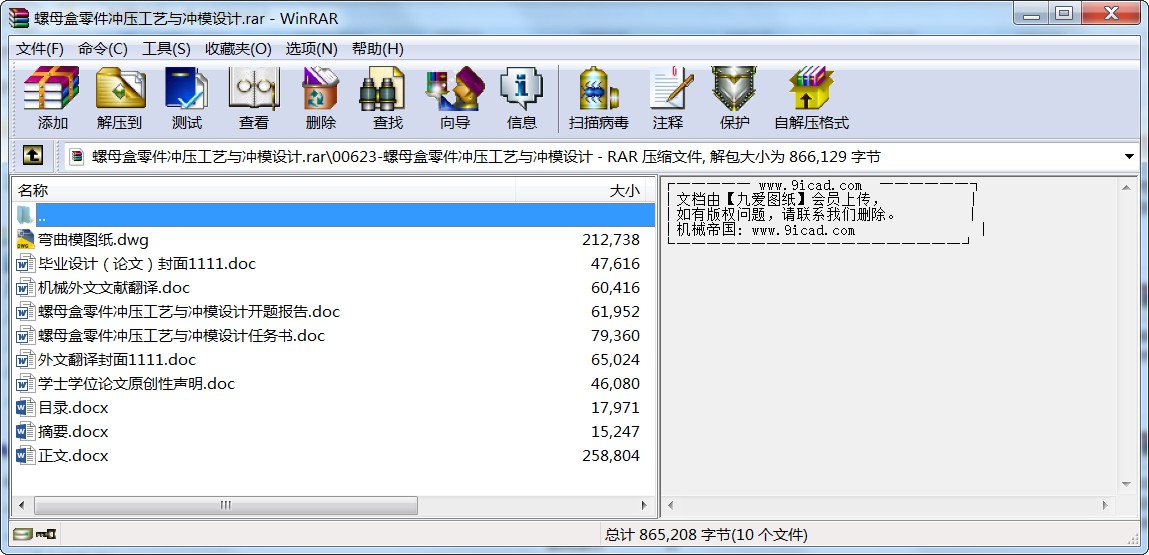Select 机械外文文献翻译.doc
Screen dimensions: 1149x555
tap(114, 287)
